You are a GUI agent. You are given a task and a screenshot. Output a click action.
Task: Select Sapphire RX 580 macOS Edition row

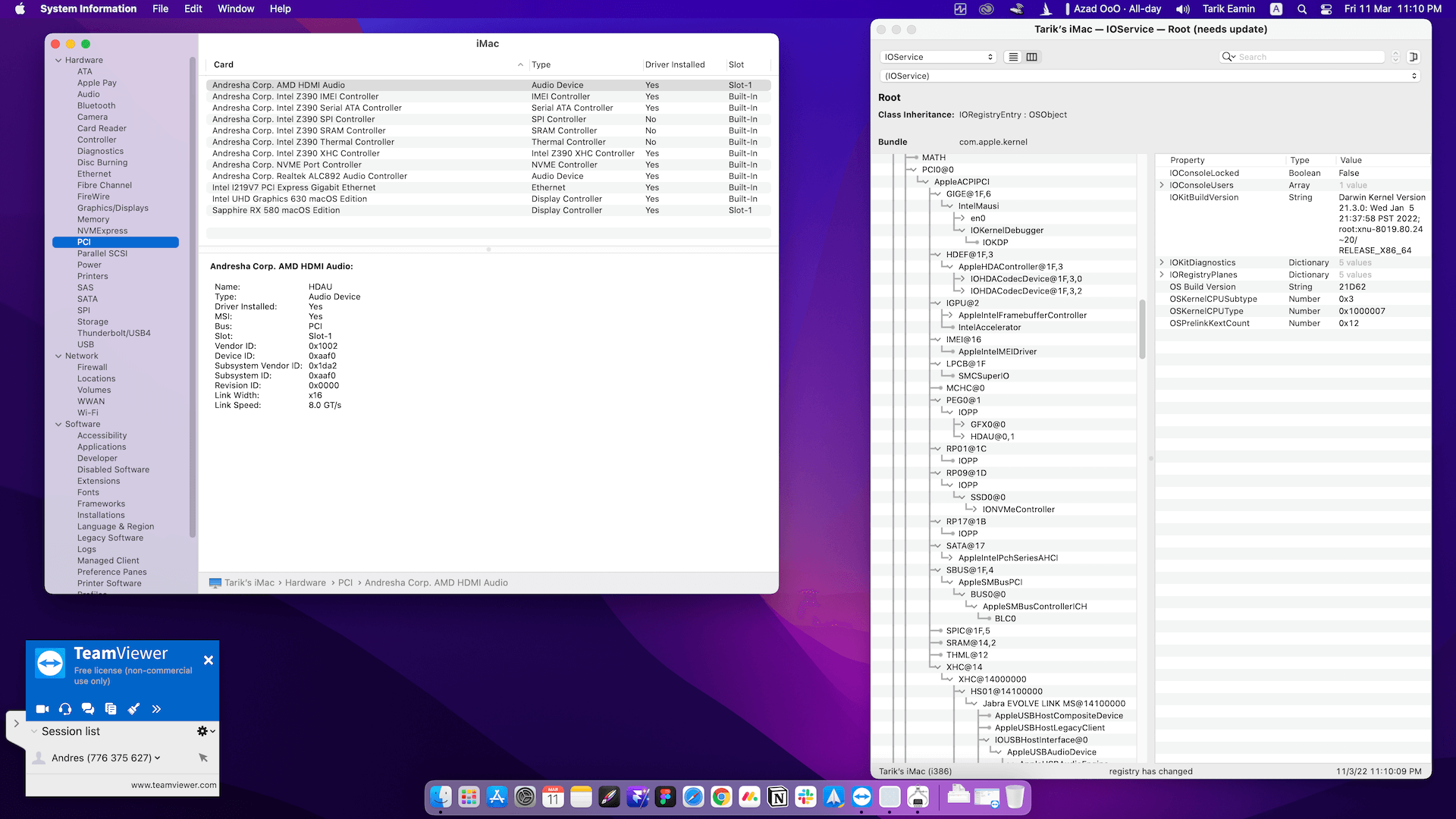tap(488, 211)
